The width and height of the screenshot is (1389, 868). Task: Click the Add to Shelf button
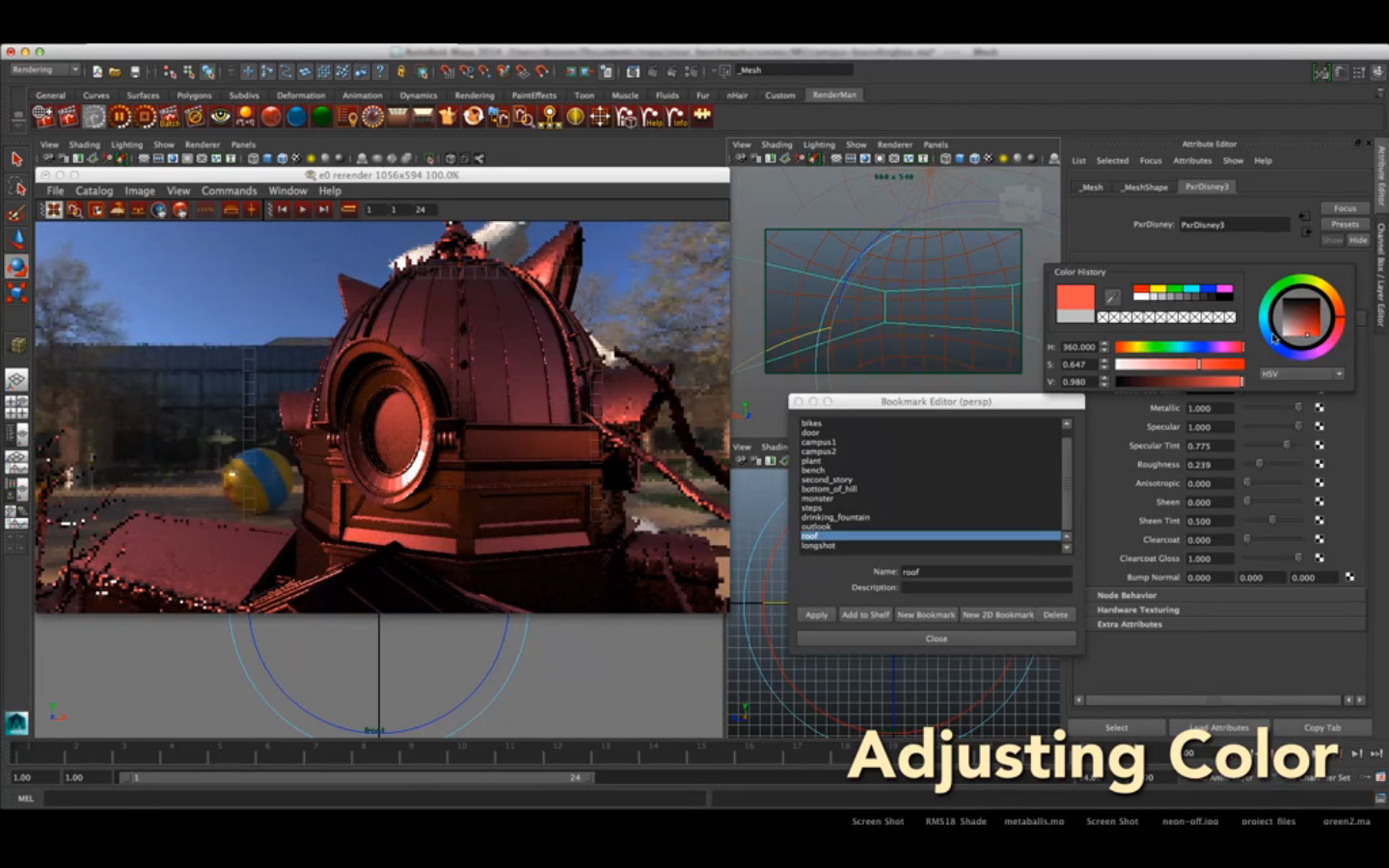pyautogui.click(x=865, y=614)
